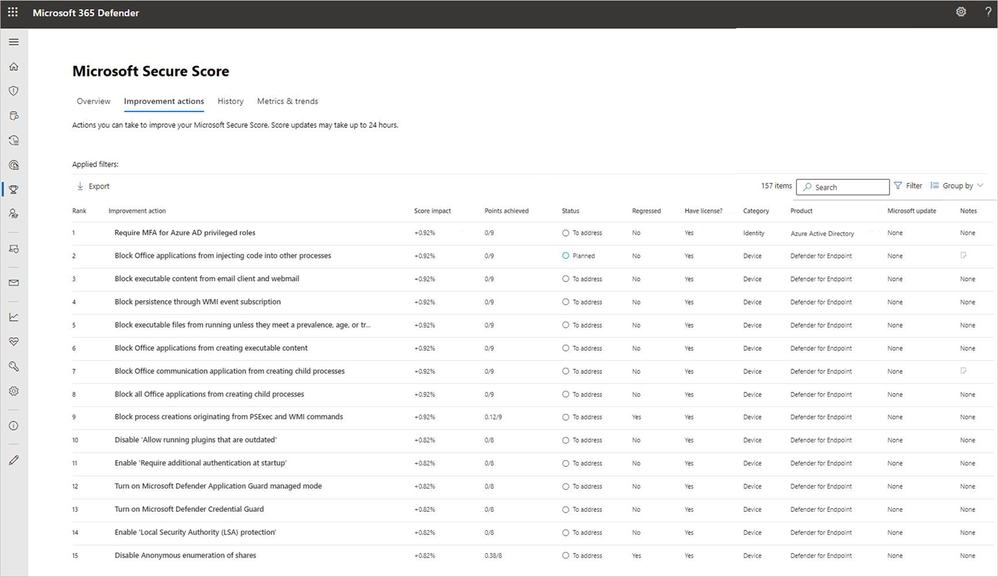
Task: Sort by Points achieved column header
Action: pyautogui.click(x=506, y=211)
